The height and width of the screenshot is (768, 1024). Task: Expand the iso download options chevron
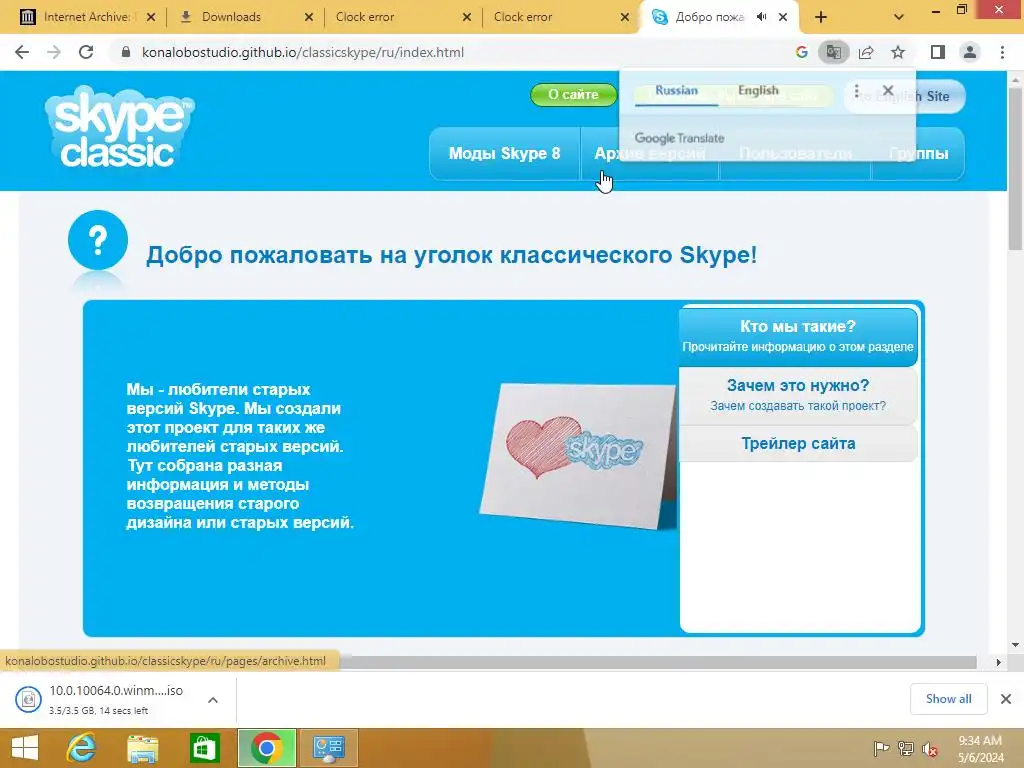click(x=212, y=699)
